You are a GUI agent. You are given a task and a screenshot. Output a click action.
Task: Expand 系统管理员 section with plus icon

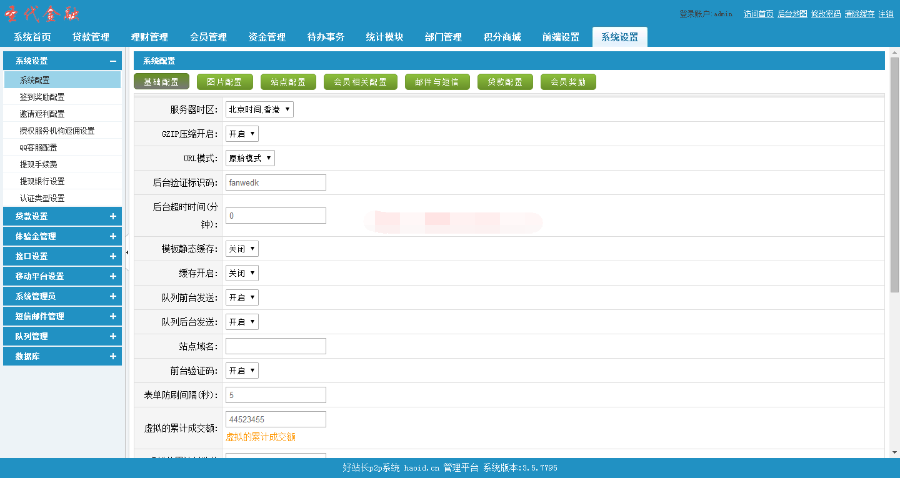(x=113, y=296)
